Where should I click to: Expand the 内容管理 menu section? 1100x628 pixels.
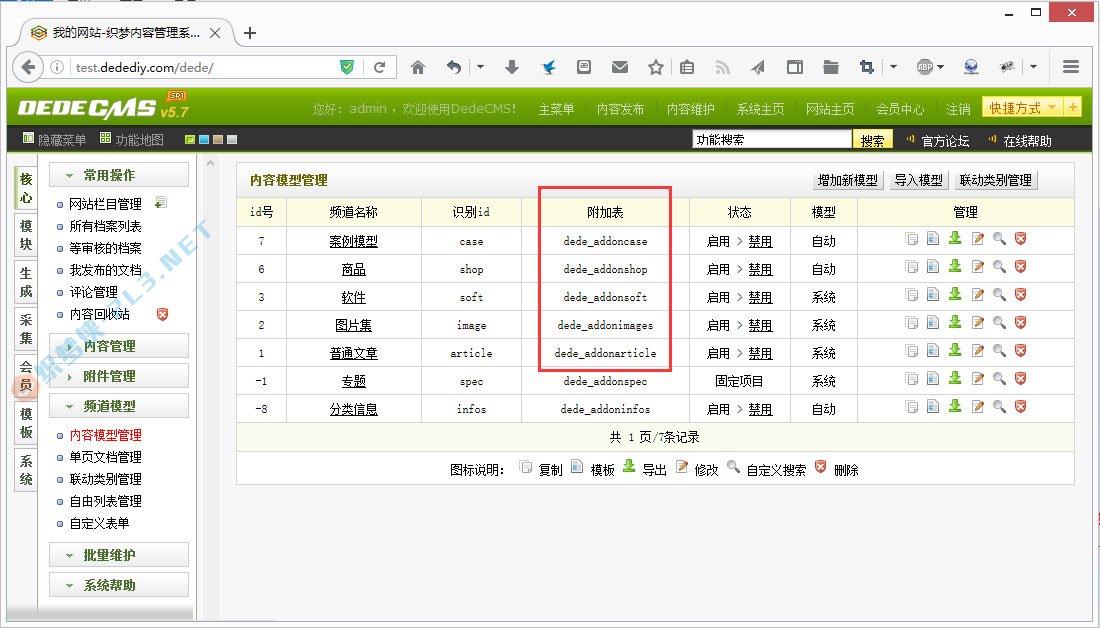pos(110,346)
